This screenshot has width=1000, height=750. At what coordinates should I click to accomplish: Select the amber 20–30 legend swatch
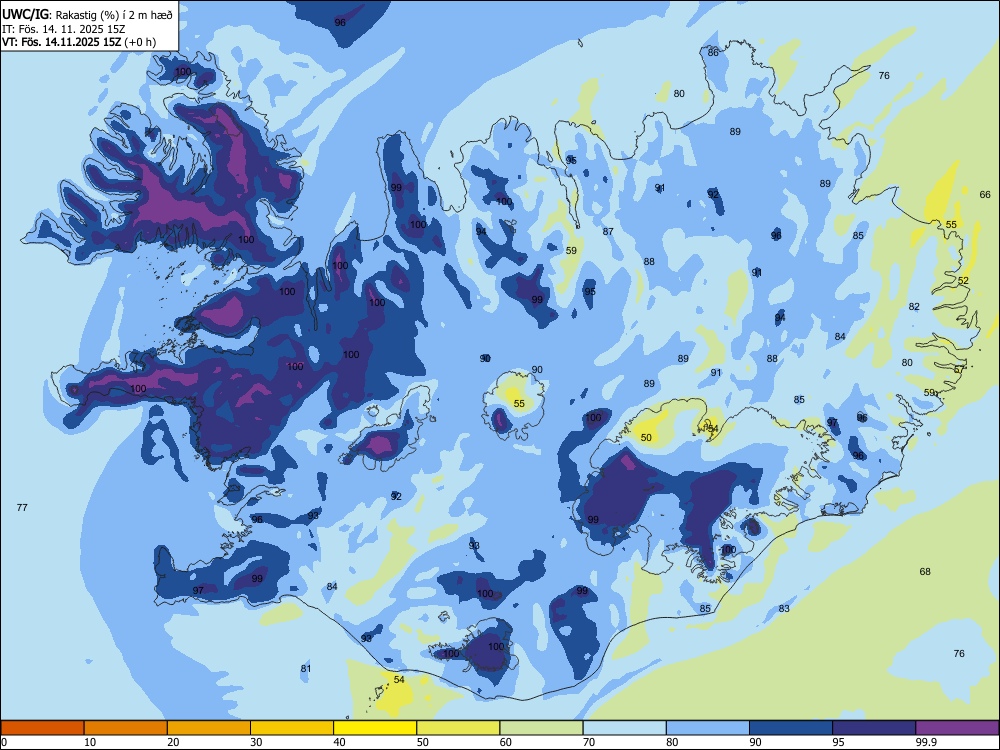click(209, 728)
